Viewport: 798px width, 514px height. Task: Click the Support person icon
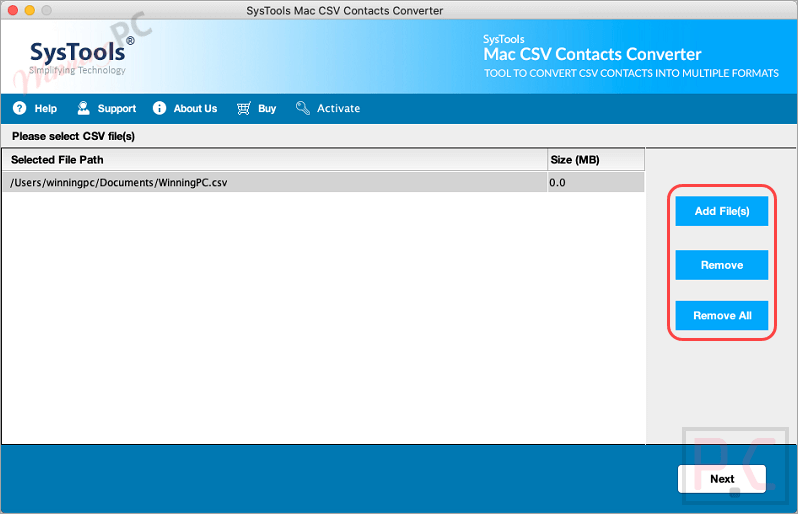[x=83, y=108]
